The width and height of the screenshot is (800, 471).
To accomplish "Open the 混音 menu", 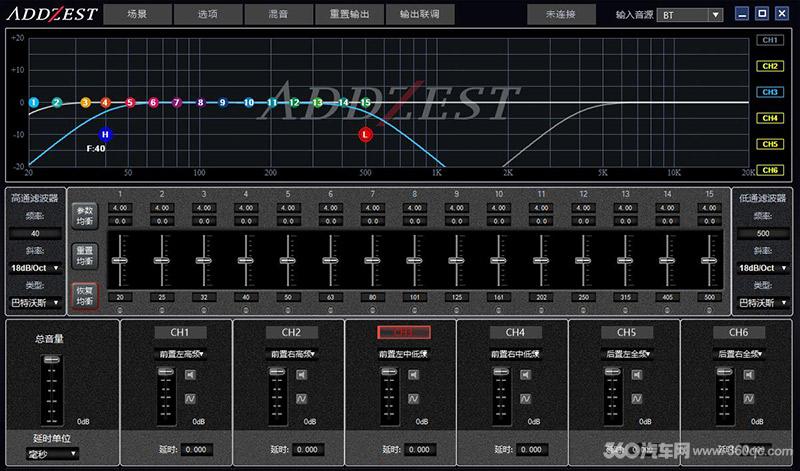I will tap(278, 14).
